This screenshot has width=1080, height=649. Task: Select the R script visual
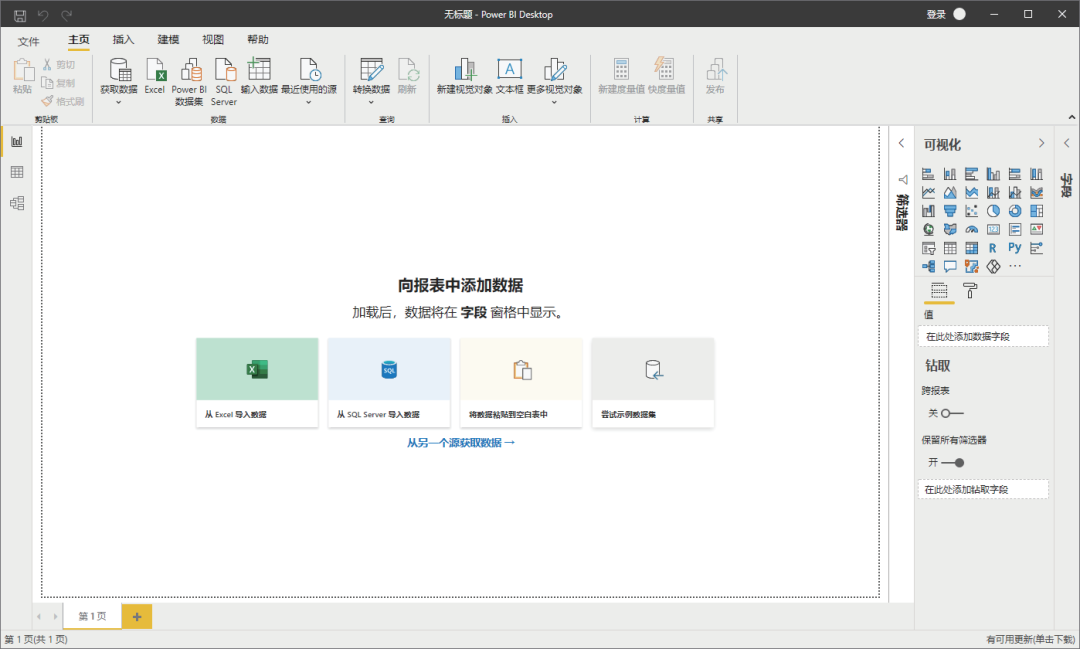[x=993, y=248]
